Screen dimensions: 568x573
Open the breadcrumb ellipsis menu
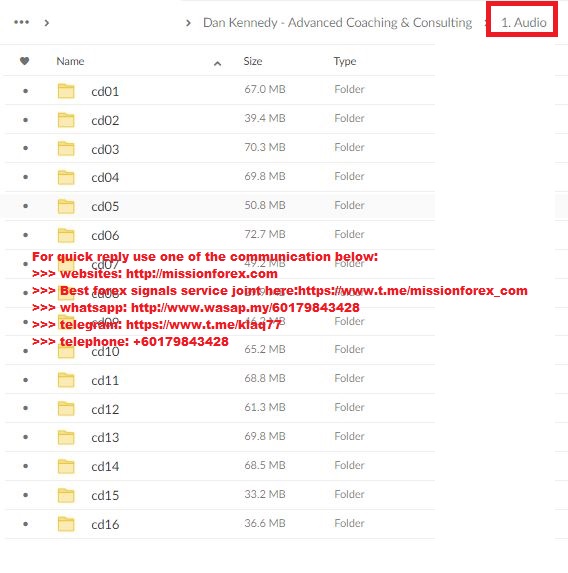[22, 22]
